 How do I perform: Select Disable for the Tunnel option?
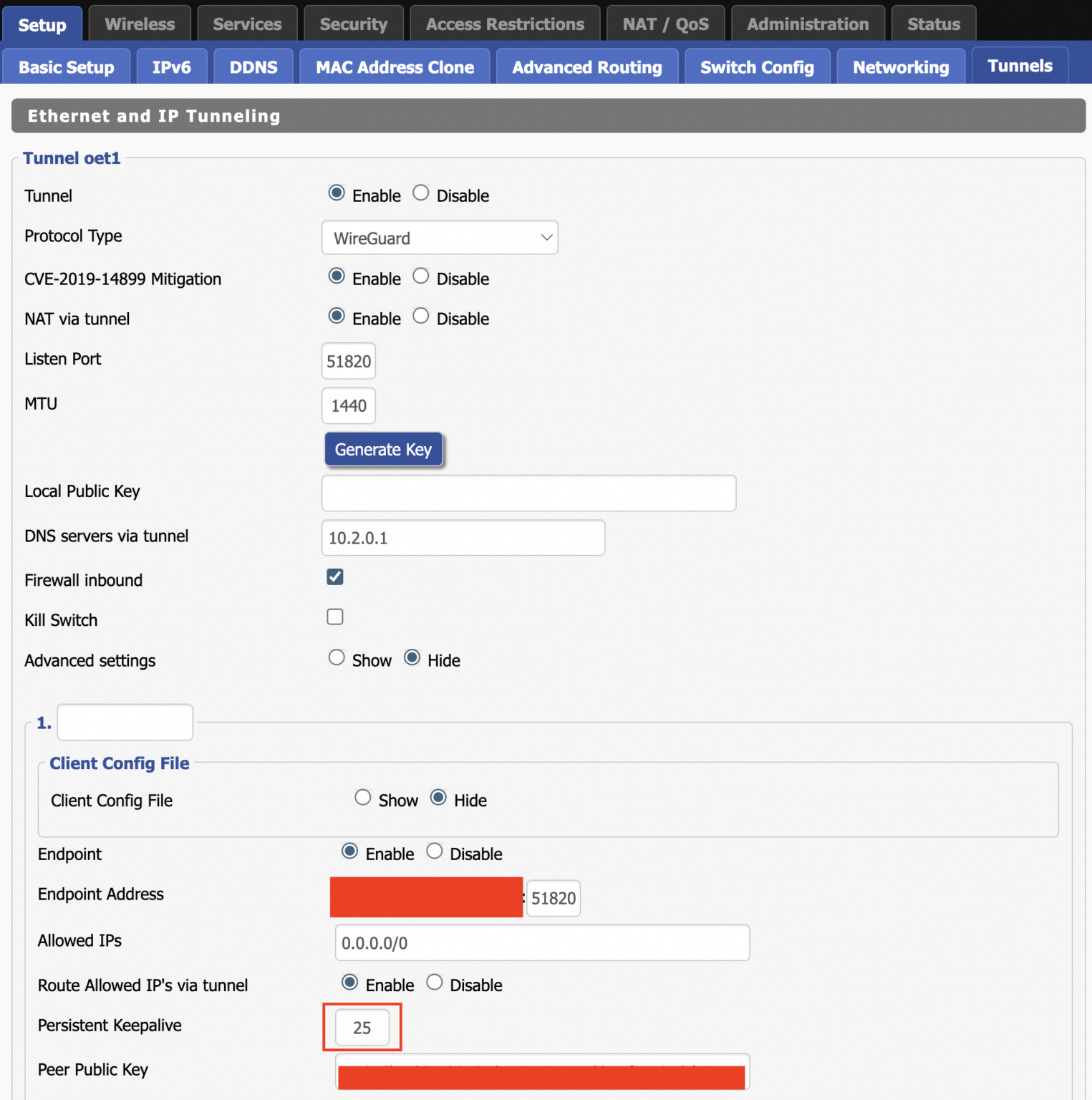point(421,193)
